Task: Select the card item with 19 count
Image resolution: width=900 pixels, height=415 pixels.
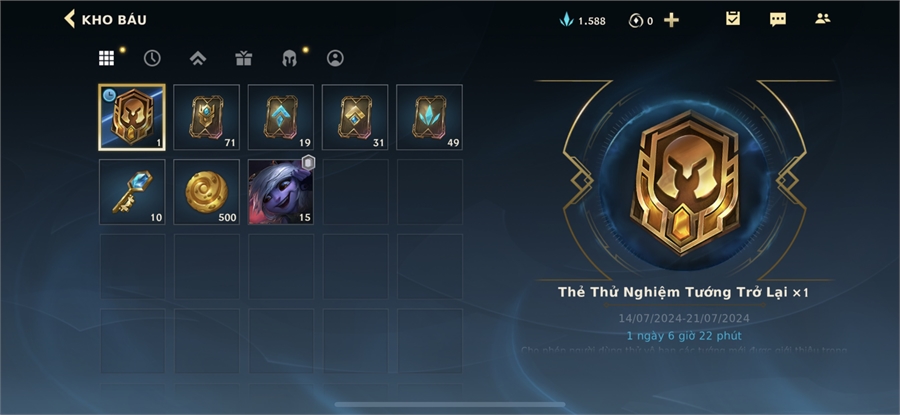Action: pyautogui.click(x=281, y=117)
